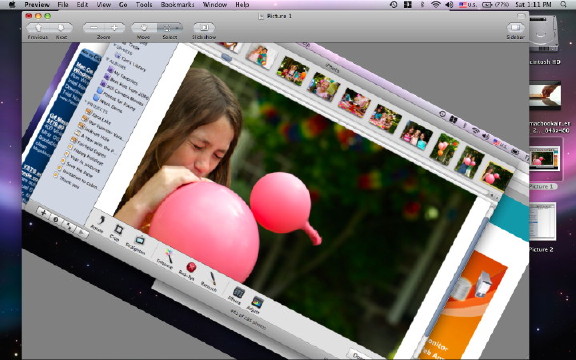Open Spotlight search magnifier

(x=564, y=4)
